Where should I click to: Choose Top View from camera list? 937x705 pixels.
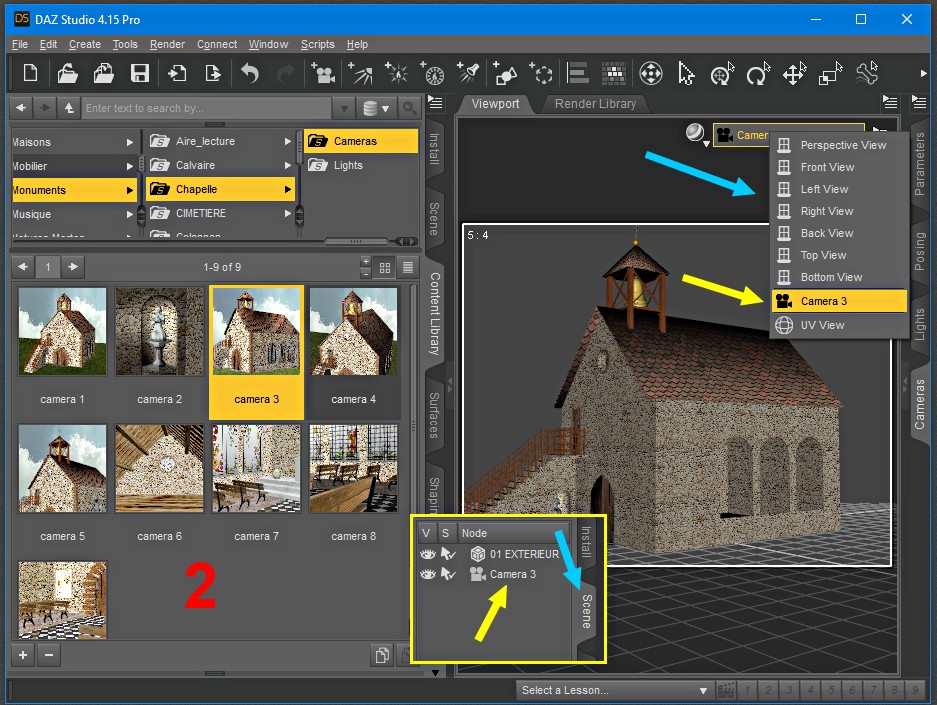pos(840,255)
